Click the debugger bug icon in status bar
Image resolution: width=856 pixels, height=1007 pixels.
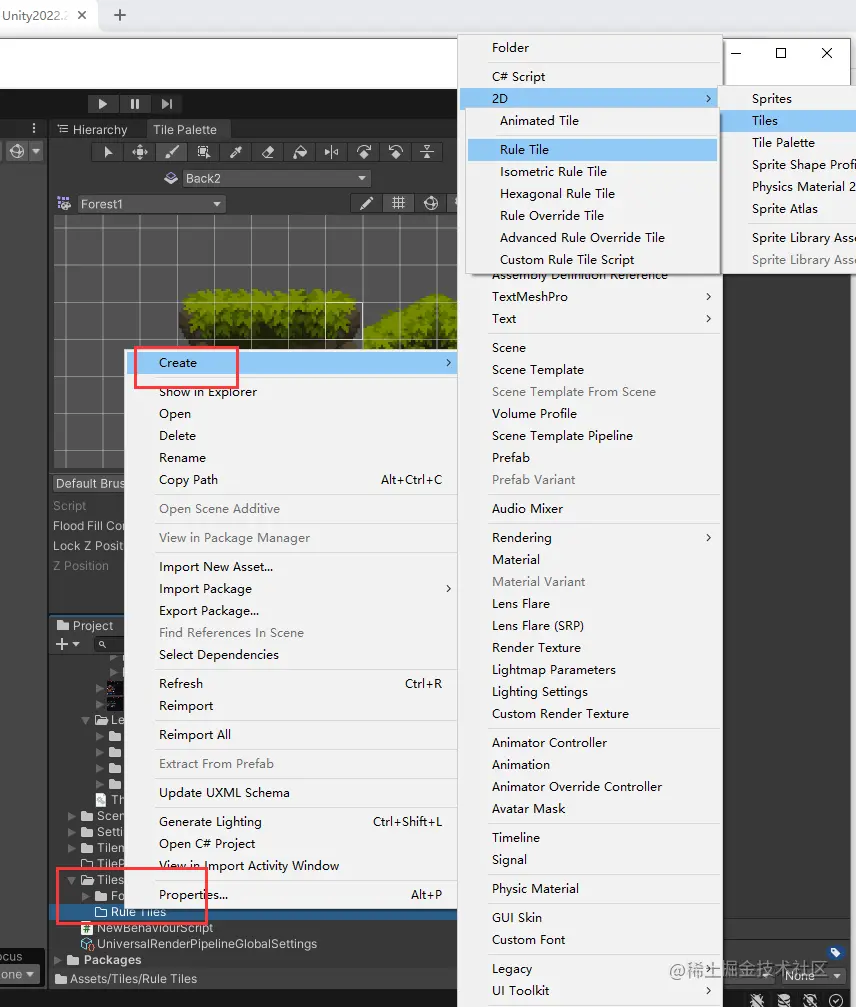757,1000
